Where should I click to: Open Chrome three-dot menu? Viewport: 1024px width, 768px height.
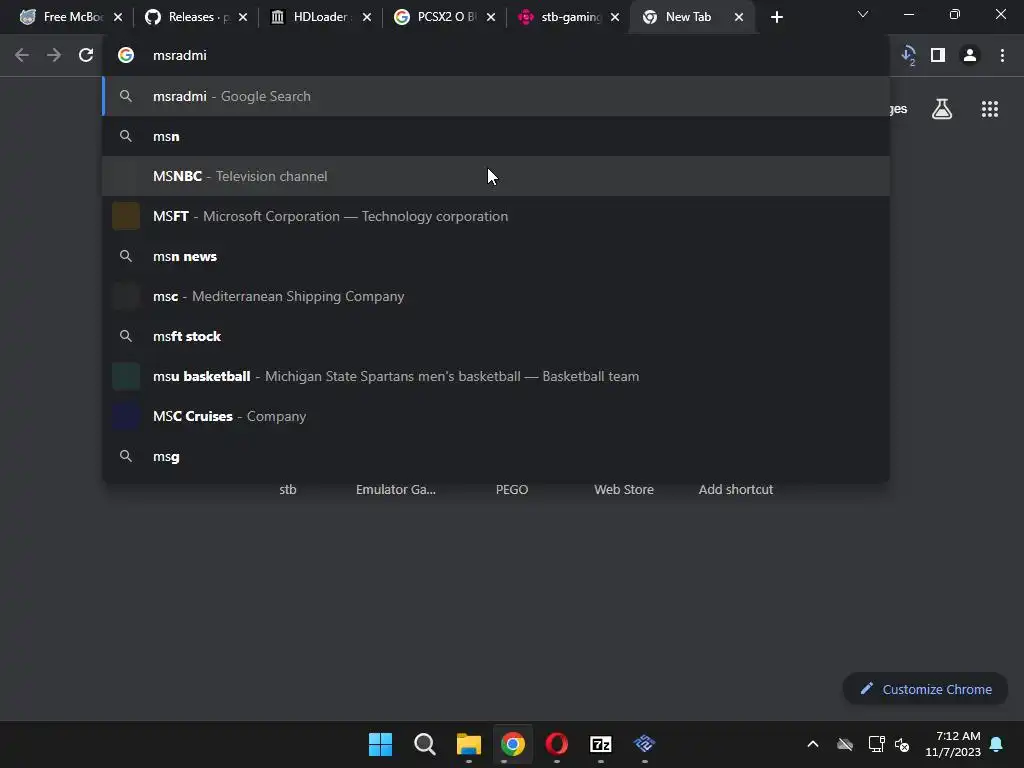pos(1002,56)
